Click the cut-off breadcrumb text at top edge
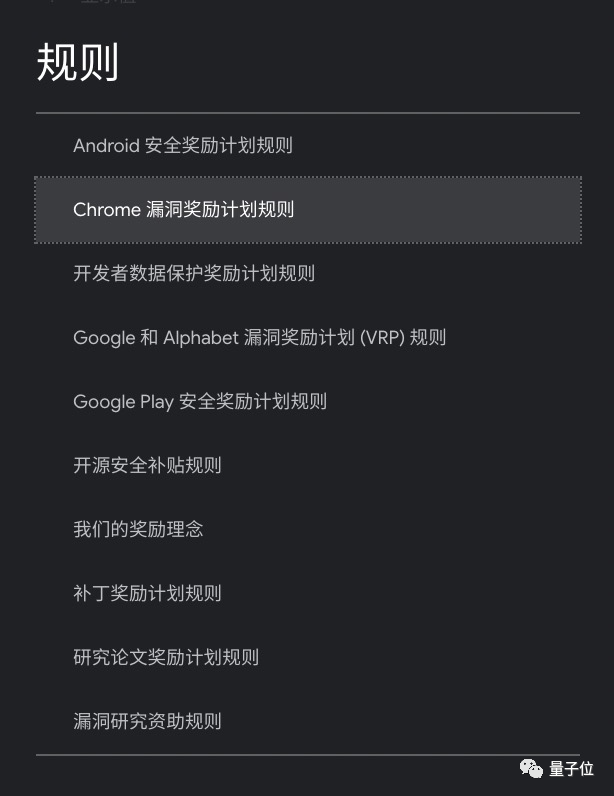Image resolution: width=614 pixels, height=796 pixels. (110, 3)
